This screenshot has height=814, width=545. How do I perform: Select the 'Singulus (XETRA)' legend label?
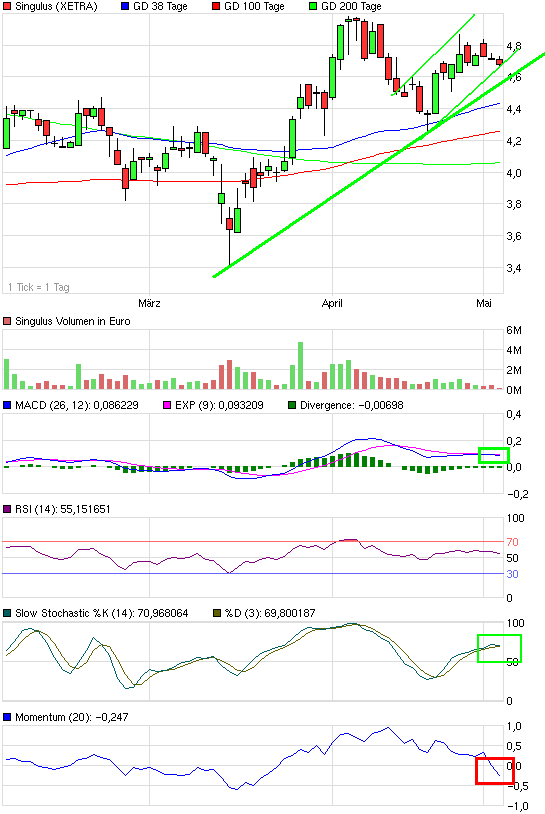pyautogui.click(x=56, y=7)
